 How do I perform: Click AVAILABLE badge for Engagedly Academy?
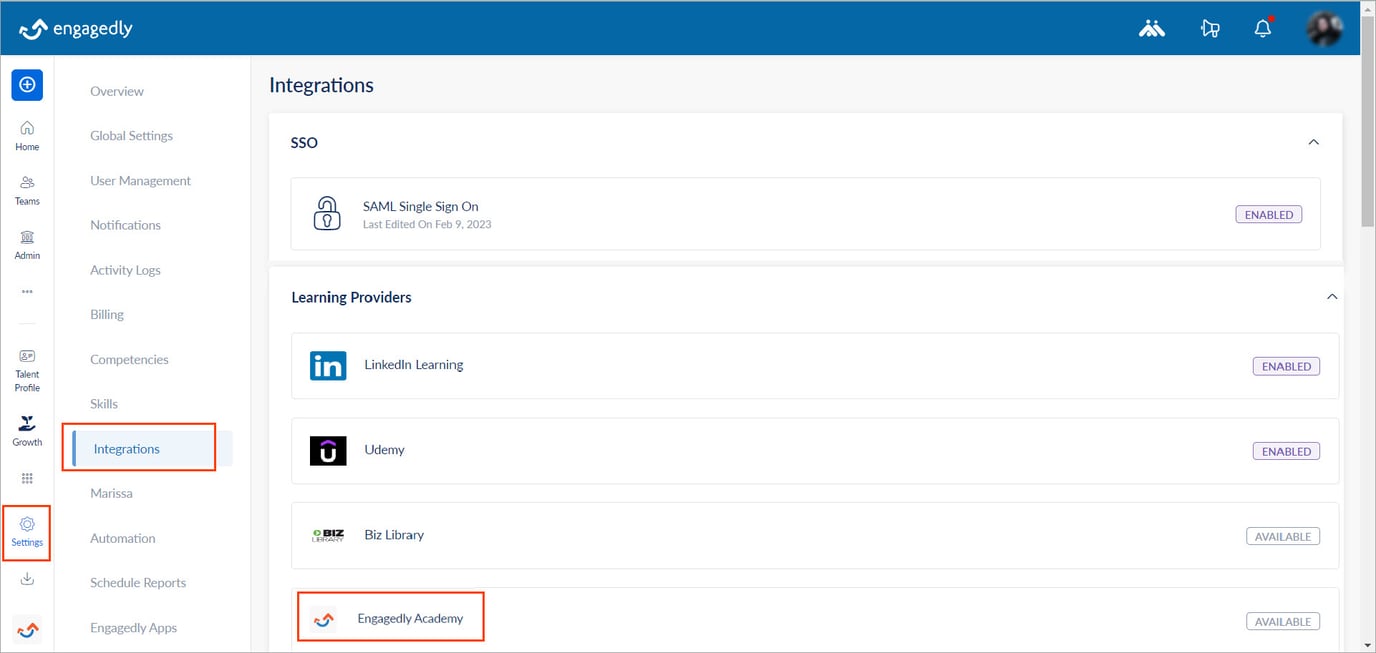1283,621
